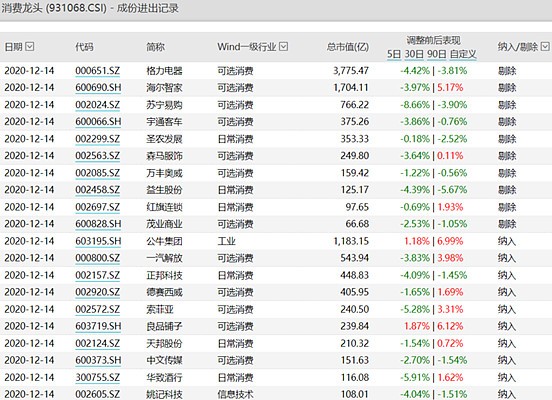Open stock code link 603719.SH

[x=98, y=326]
